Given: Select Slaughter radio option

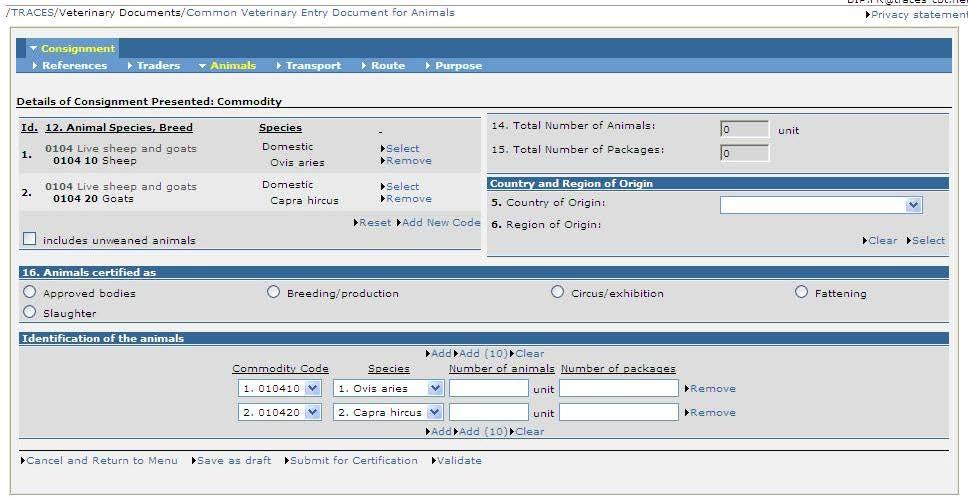Looking at the screenshot, I should 29,312.
